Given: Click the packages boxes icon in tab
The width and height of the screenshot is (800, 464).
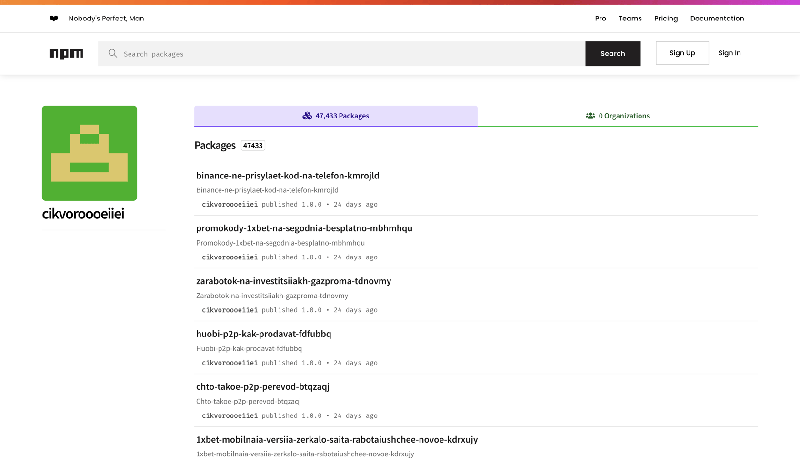Looking at the screenshot, I should coord(307,116).
